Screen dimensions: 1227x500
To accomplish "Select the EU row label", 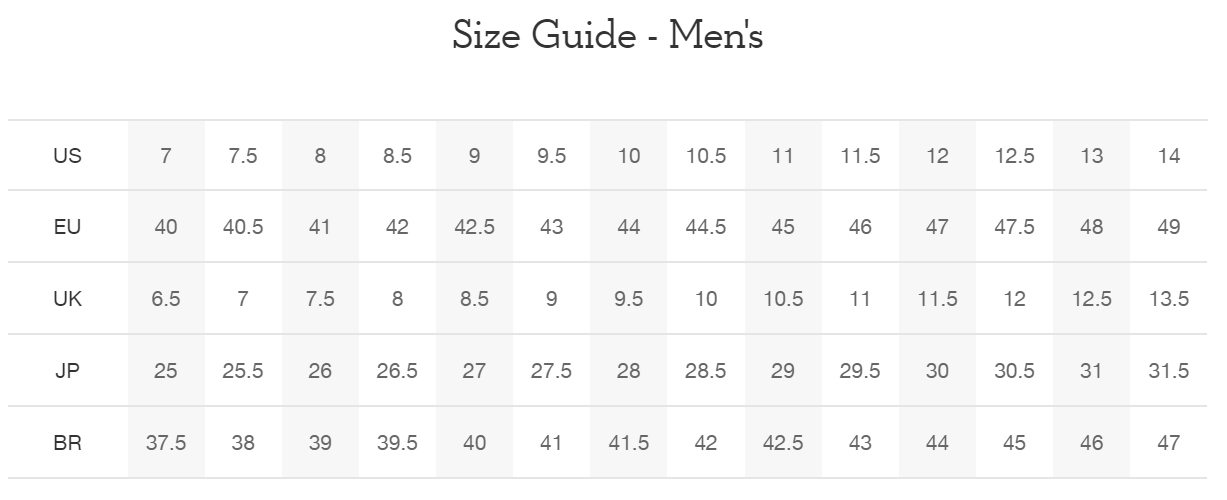I will [x=68, y=227].
